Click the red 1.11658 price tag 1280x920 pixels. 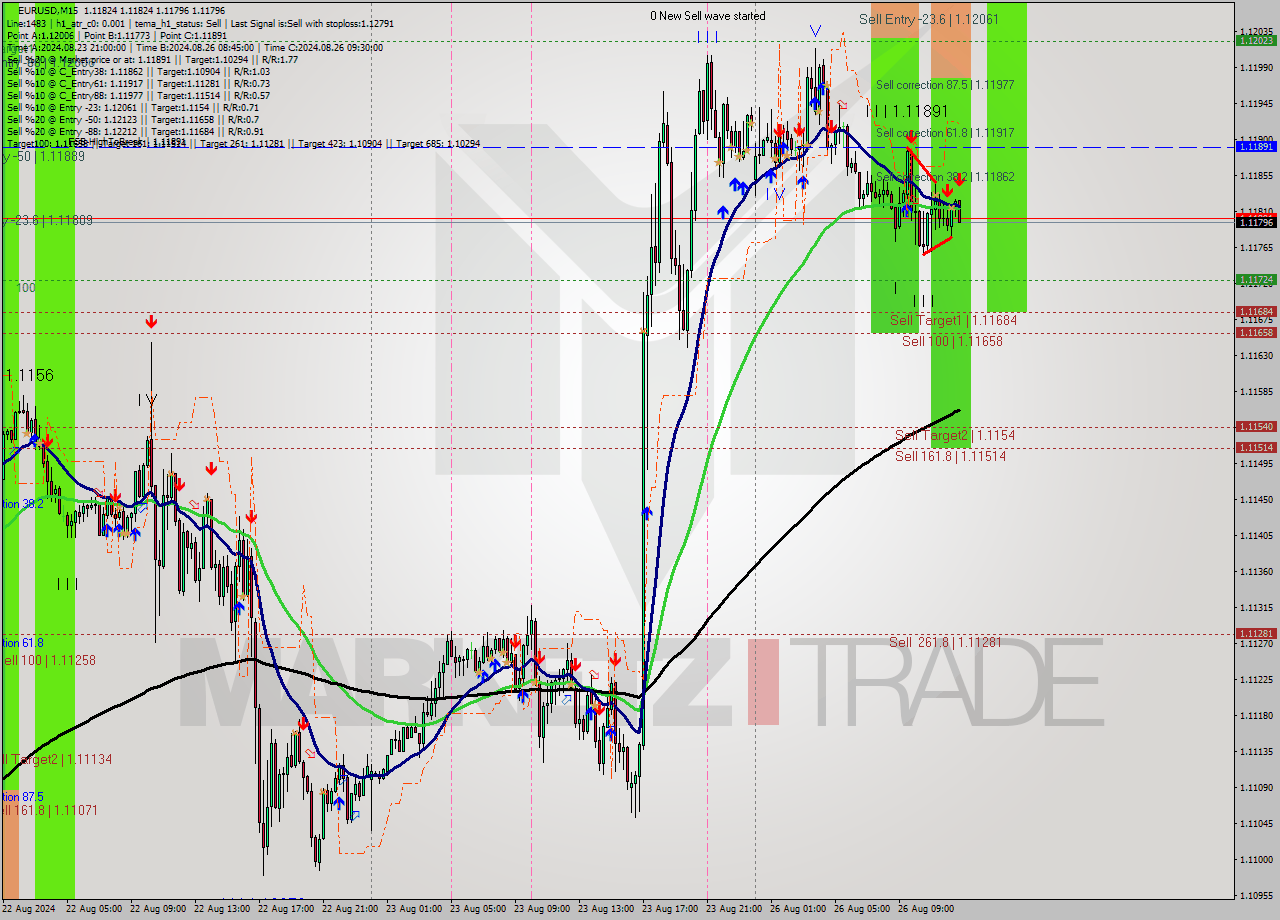pyautogui.click(x=1256, y=332)
